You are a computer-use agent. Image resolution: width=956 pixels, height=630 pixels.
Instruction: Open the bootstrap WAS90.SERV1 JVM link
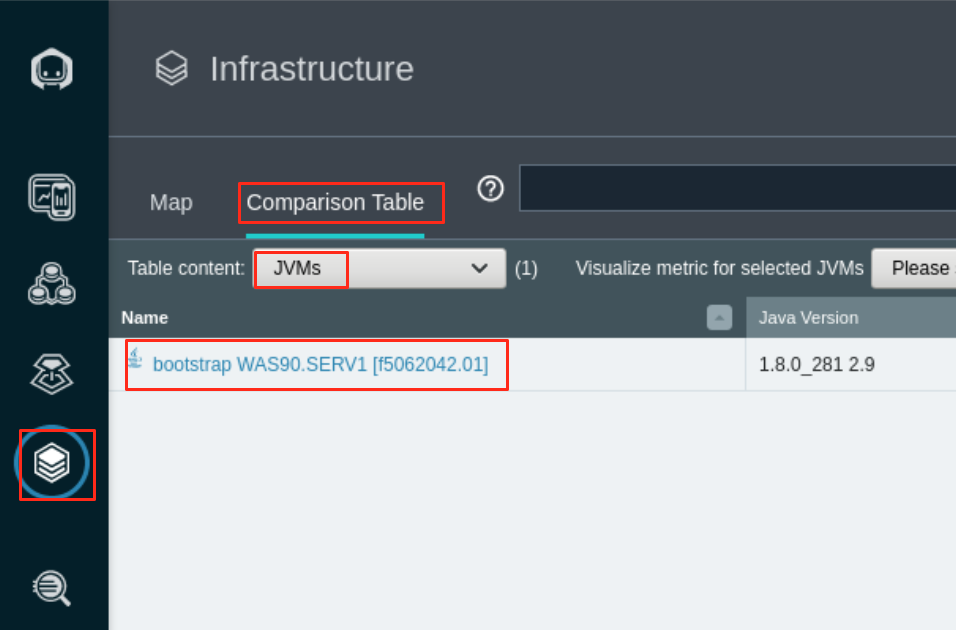coord(321,364)
